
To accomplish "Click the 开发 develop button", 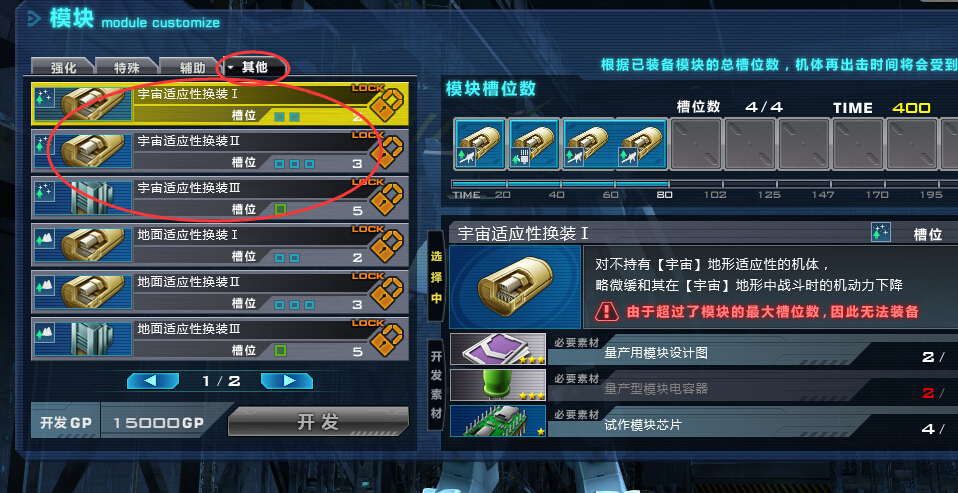I will [318, 422].
